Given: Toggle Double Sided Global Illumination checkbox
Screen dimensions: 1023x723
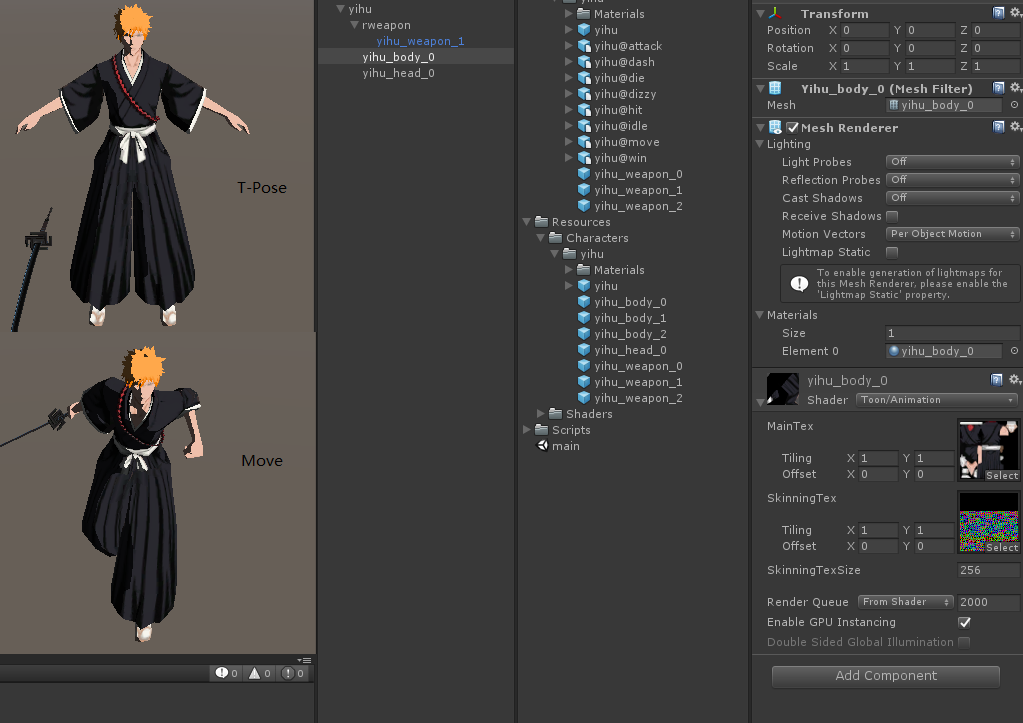Looking at the screenshot, I should 964,642.
